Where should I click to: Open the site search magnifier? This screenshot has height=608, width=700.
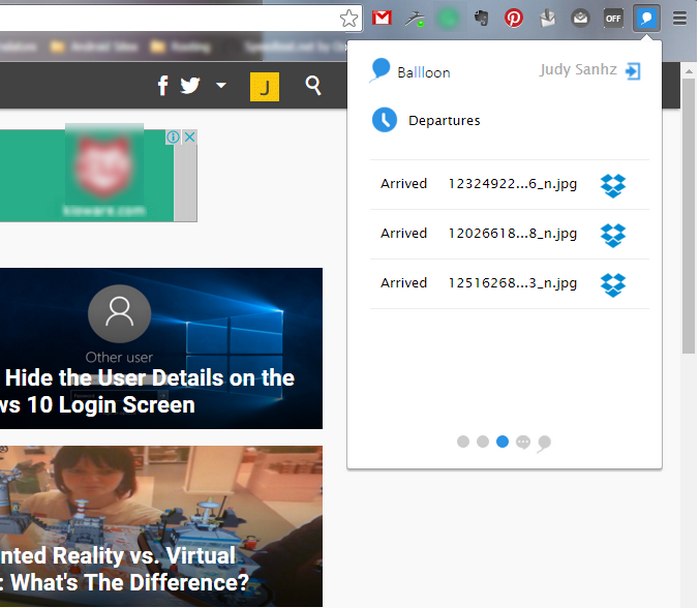(313, 86)
